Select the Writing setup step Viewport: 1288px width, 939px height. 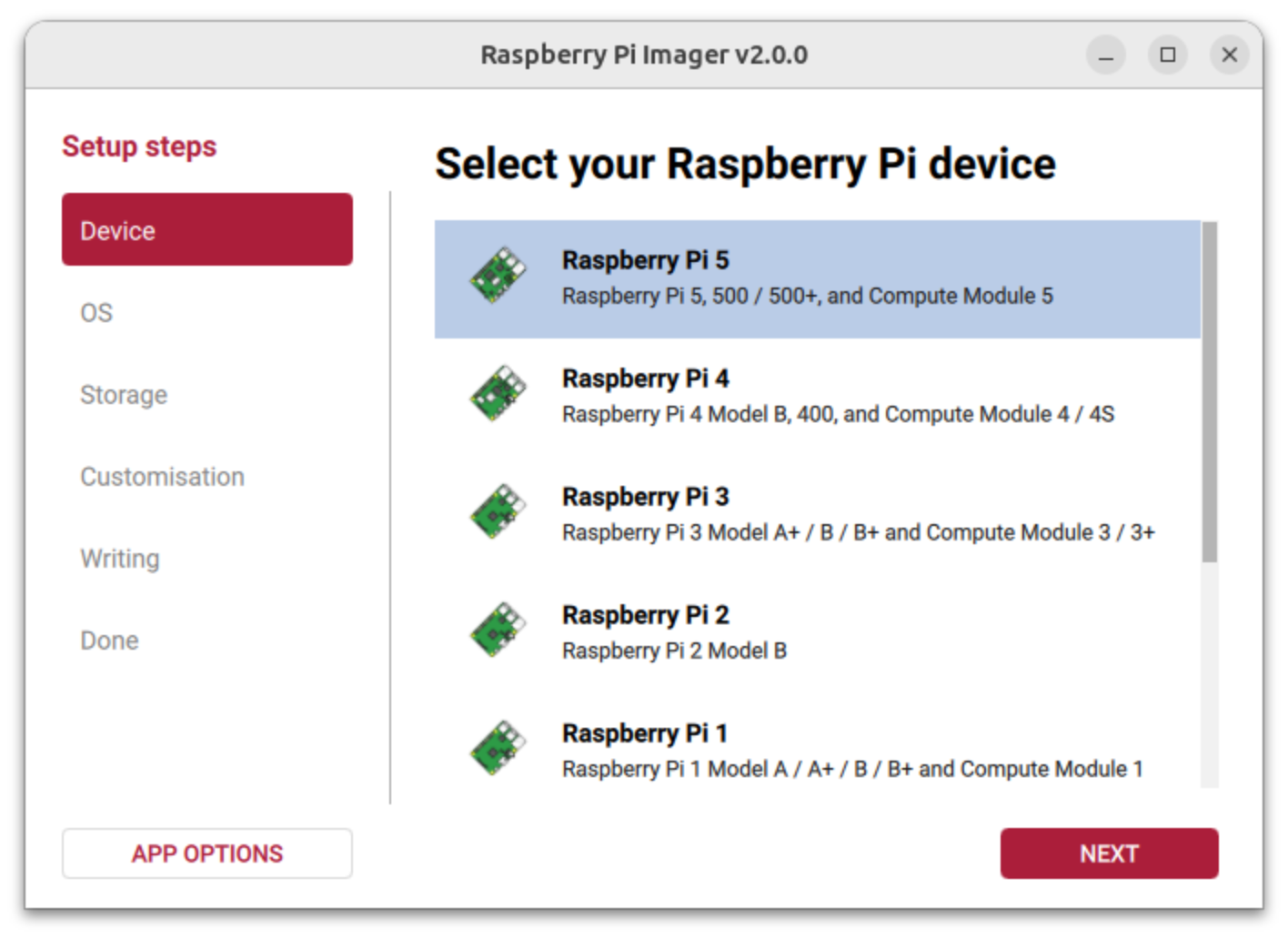coord(120,558)
